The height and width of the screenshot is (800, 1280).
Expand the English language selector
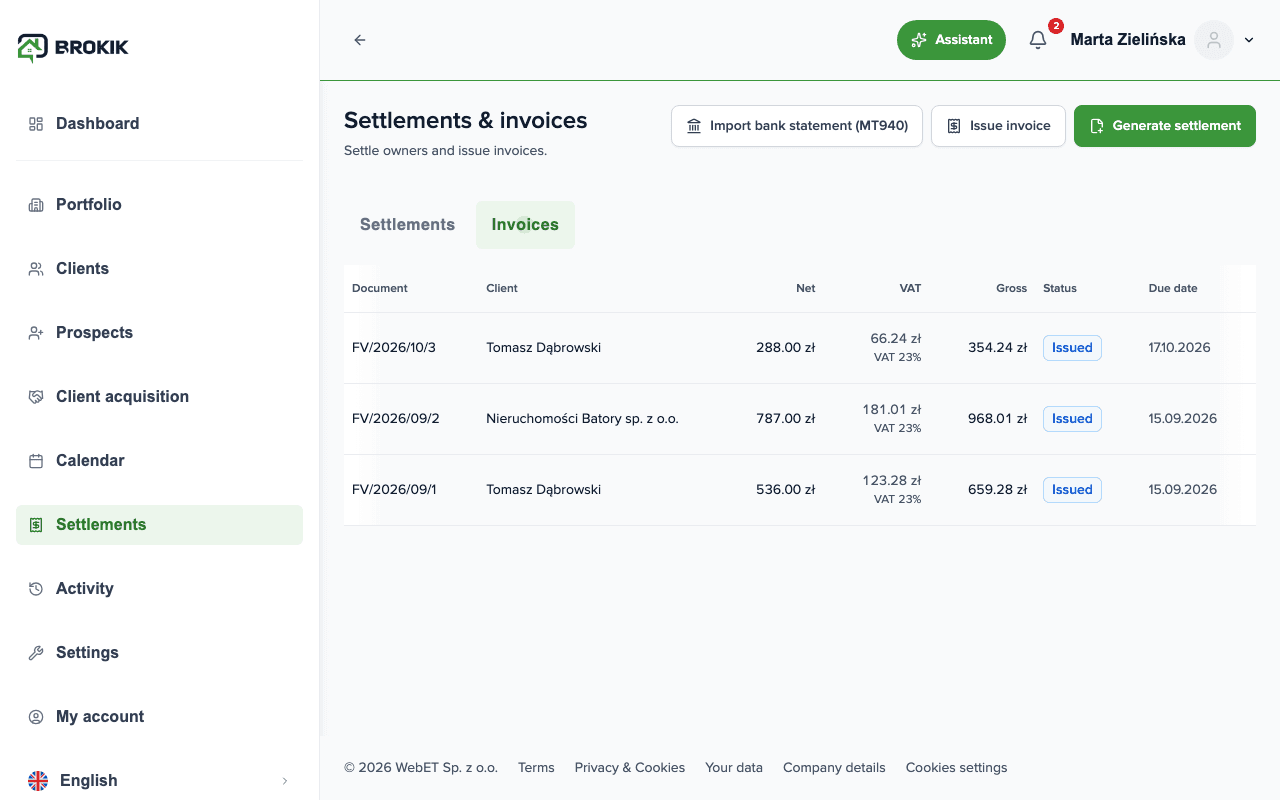coord(160,780)
